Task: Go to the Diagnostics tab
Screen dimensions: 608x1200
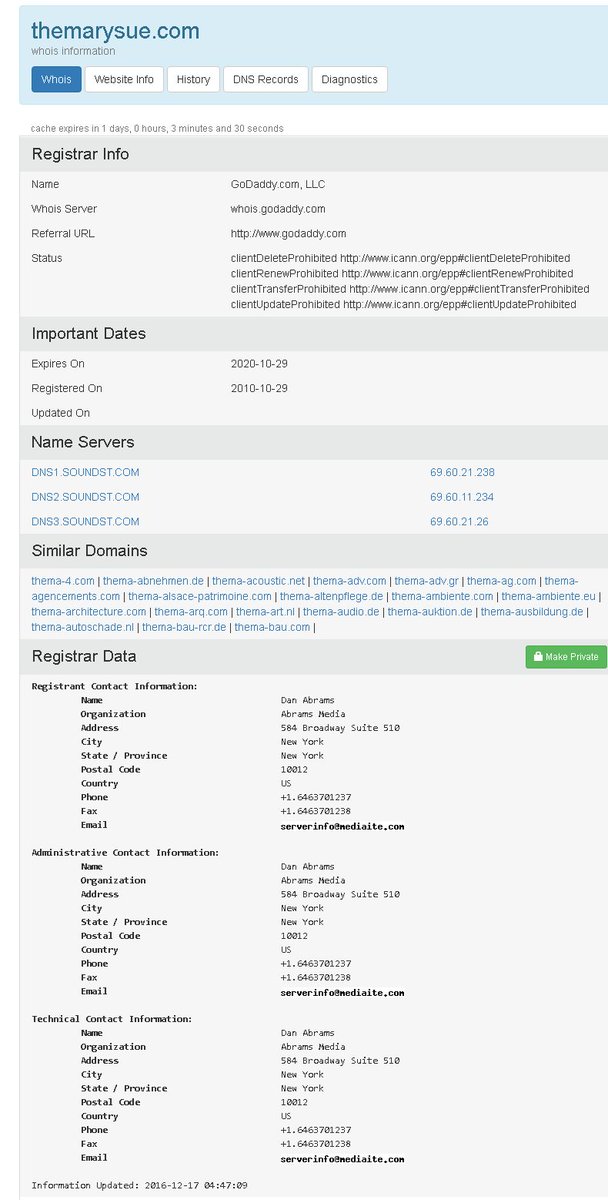Action: 350,79
